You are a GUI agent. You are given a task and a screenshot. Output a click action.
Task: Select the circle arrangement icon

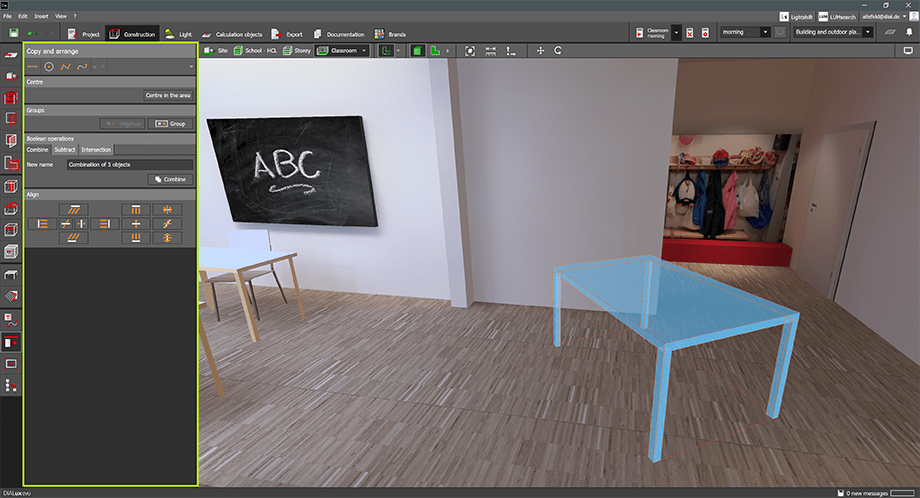coord(48,66)
